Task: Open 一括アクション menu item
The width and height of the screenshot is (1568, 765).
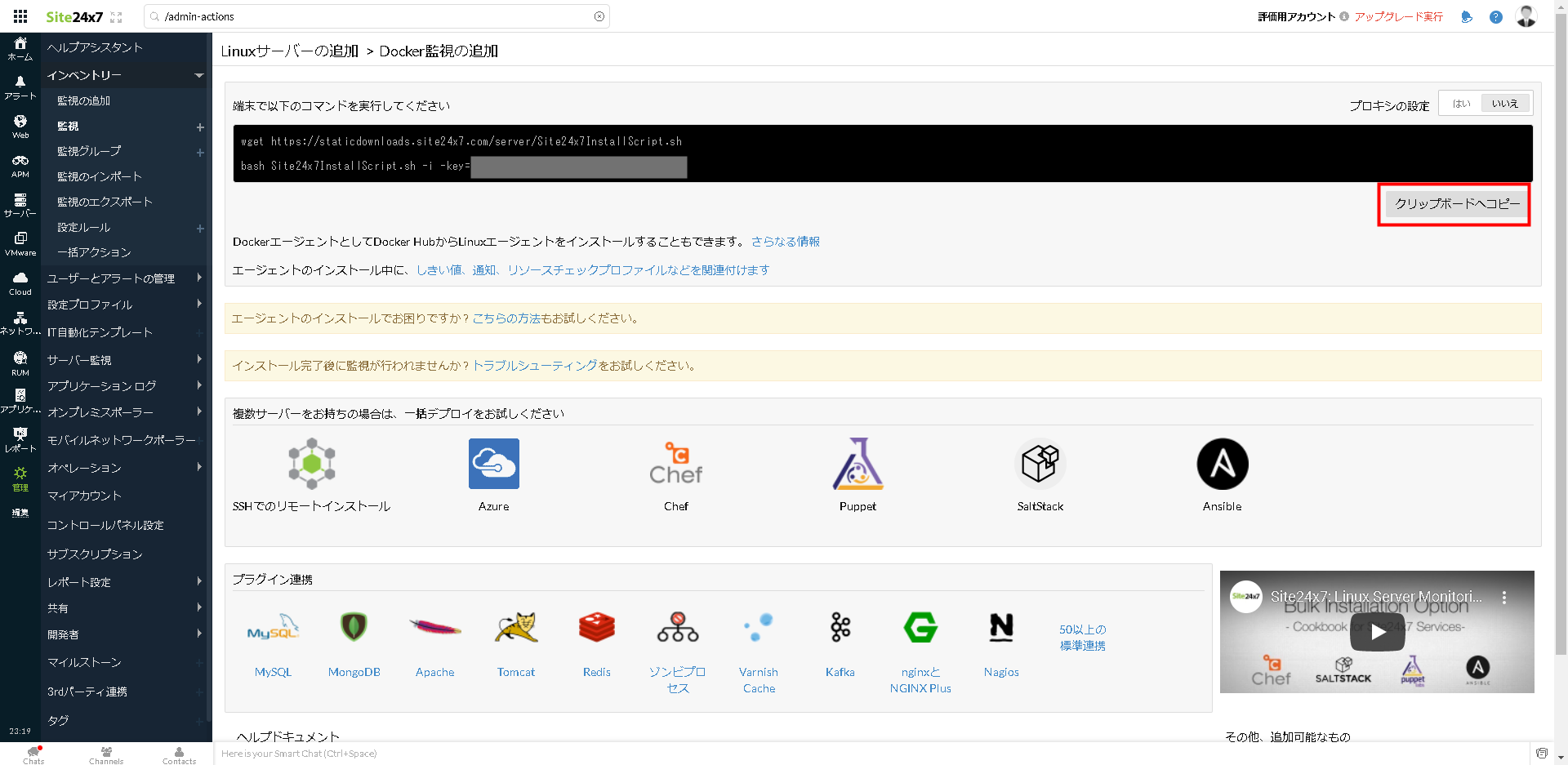Action: coord(94,253)
